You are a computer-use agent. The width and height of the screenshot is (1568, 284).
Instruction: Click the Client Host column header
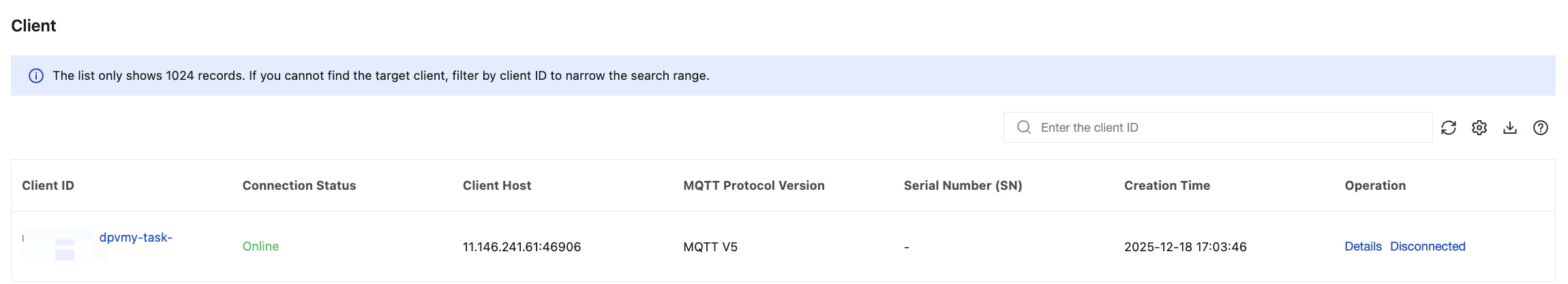(x=497, y=186)
